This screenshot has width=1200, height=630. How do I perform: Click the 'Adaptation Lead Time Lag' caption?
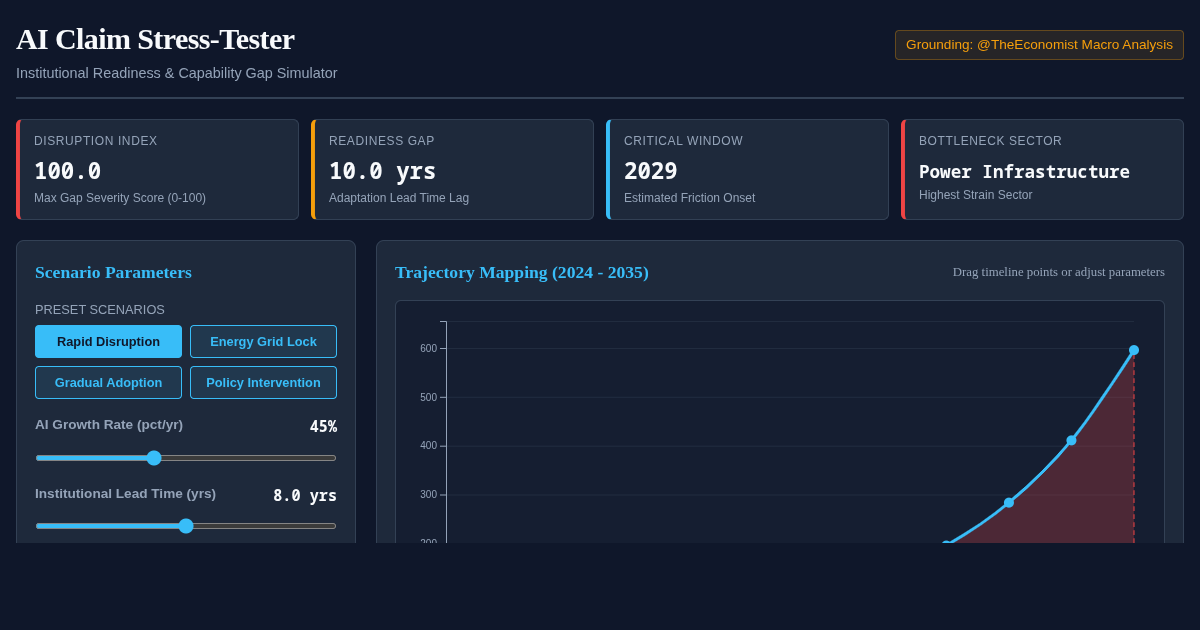[399, 198]
